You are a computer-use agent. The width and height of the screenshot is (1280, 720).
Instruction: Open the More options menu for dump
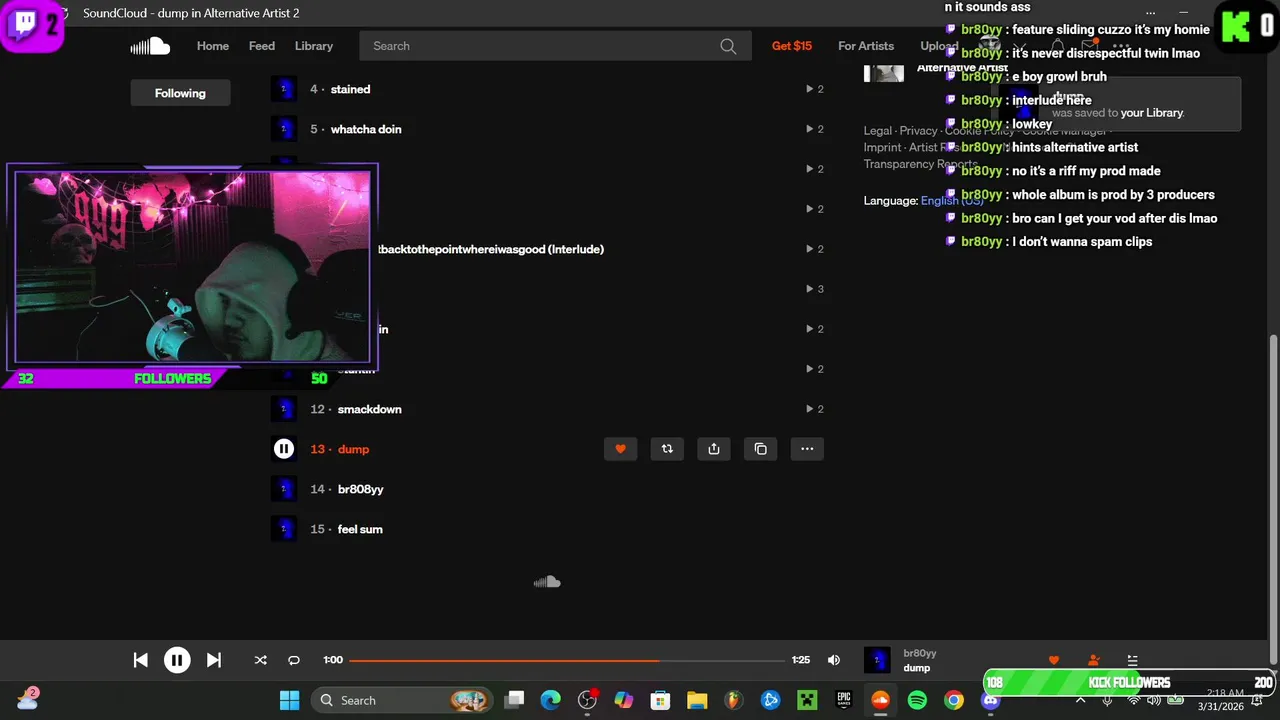[x=807, y=449]
